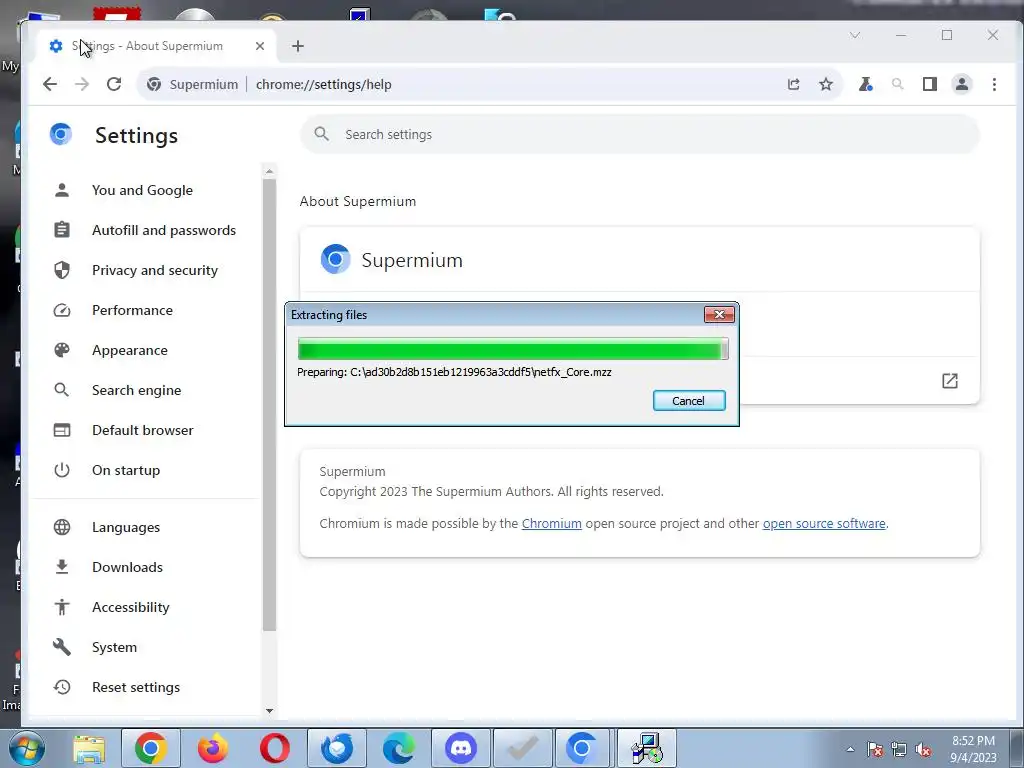
Task: Click the browser back arrow
Action: pos(50,84)
